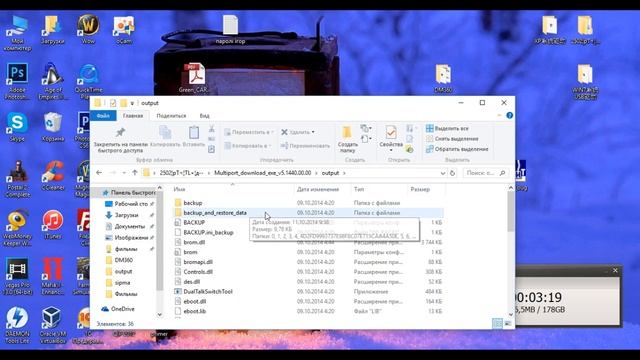Switch to large icons view in status bar
Viewport: 640px width, 360px height.
tap(508, 323)
